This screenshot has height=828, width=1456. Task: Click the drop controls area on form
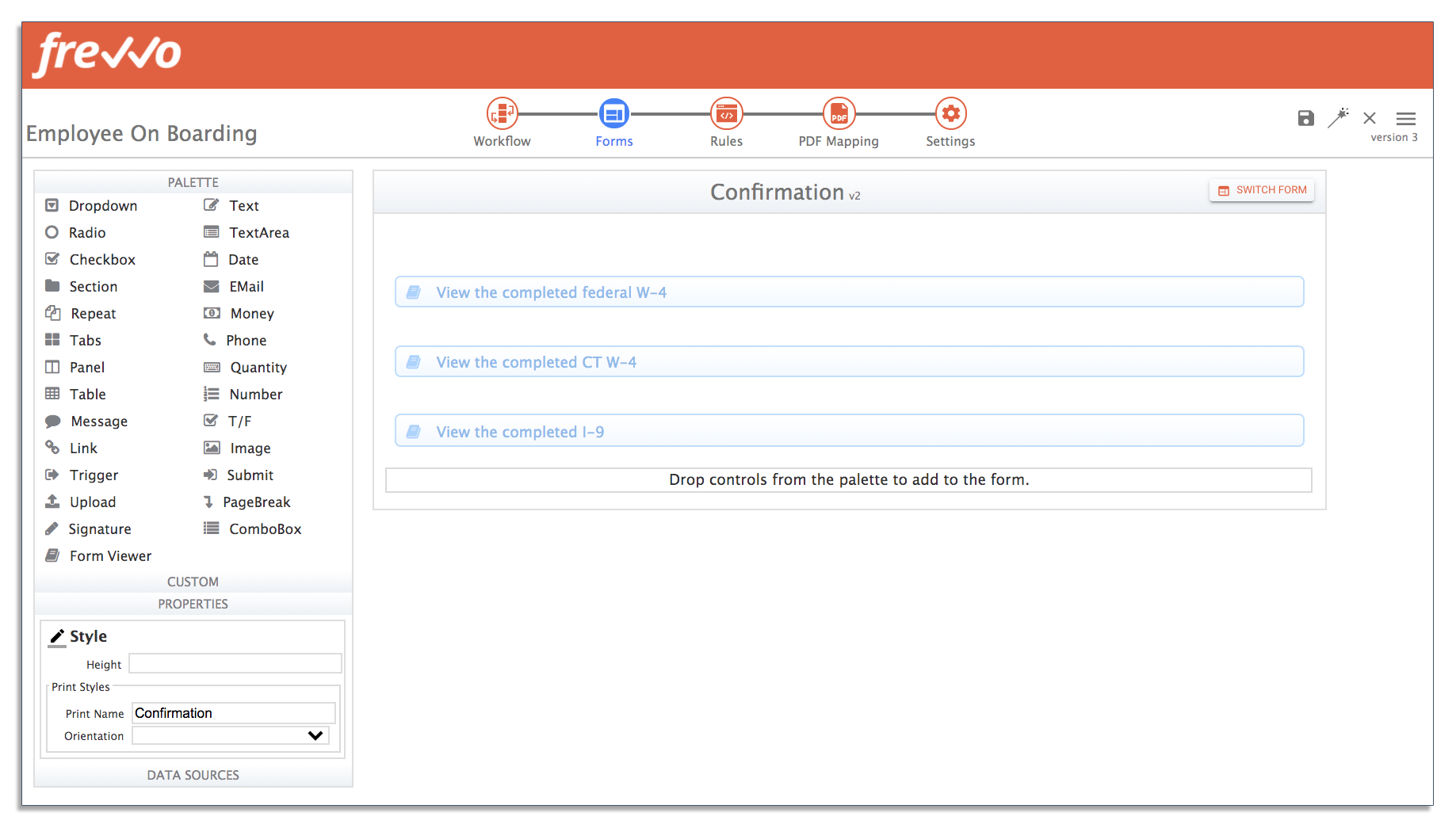pos(849,480)
